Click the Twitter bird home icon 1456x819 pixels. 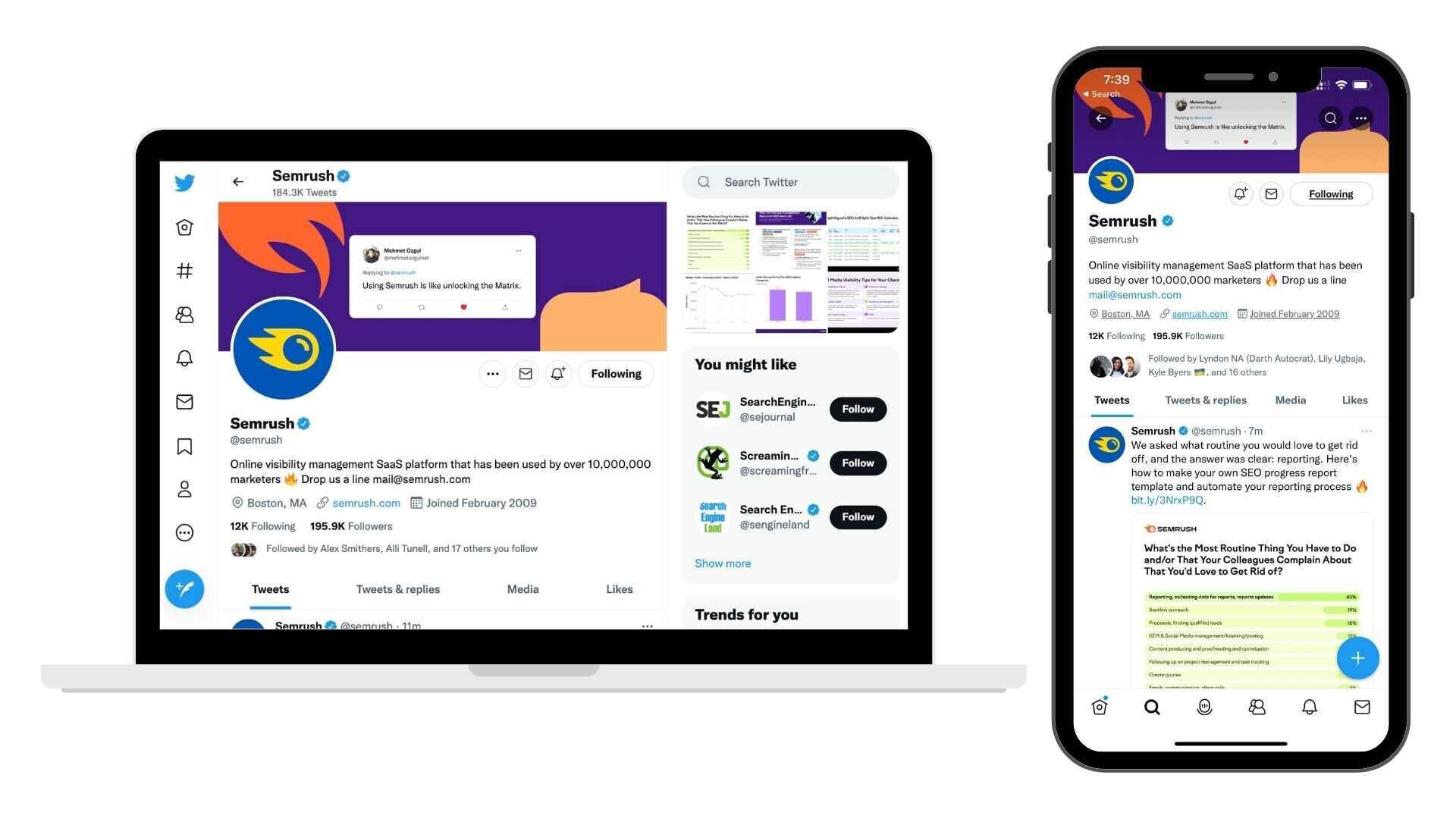183,182
